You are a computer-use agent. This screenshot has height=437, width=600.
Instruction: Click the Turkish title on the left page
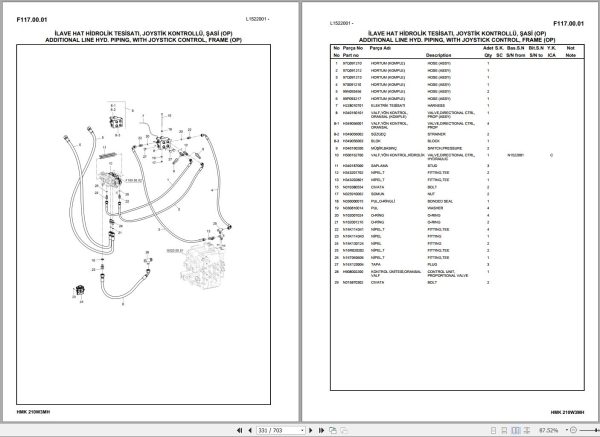click(x=143, y=33)
